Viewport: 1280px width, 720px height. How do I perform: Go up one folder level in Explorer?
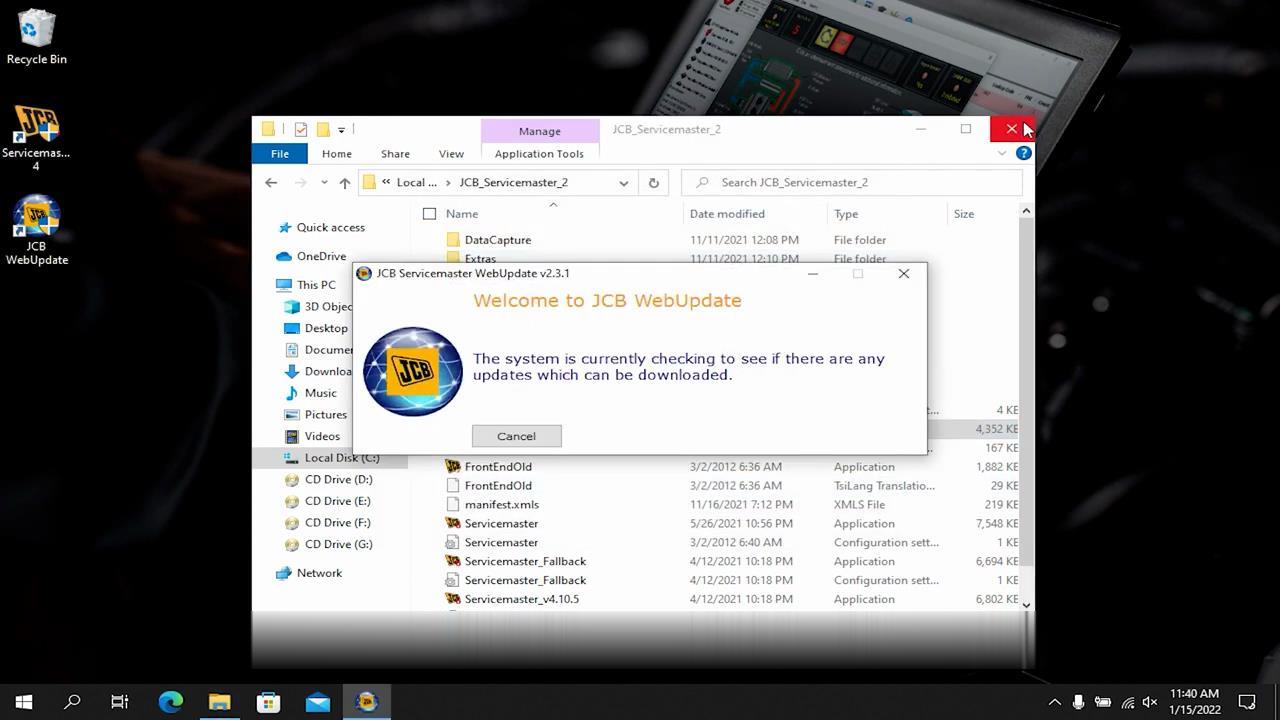(345, 183)
